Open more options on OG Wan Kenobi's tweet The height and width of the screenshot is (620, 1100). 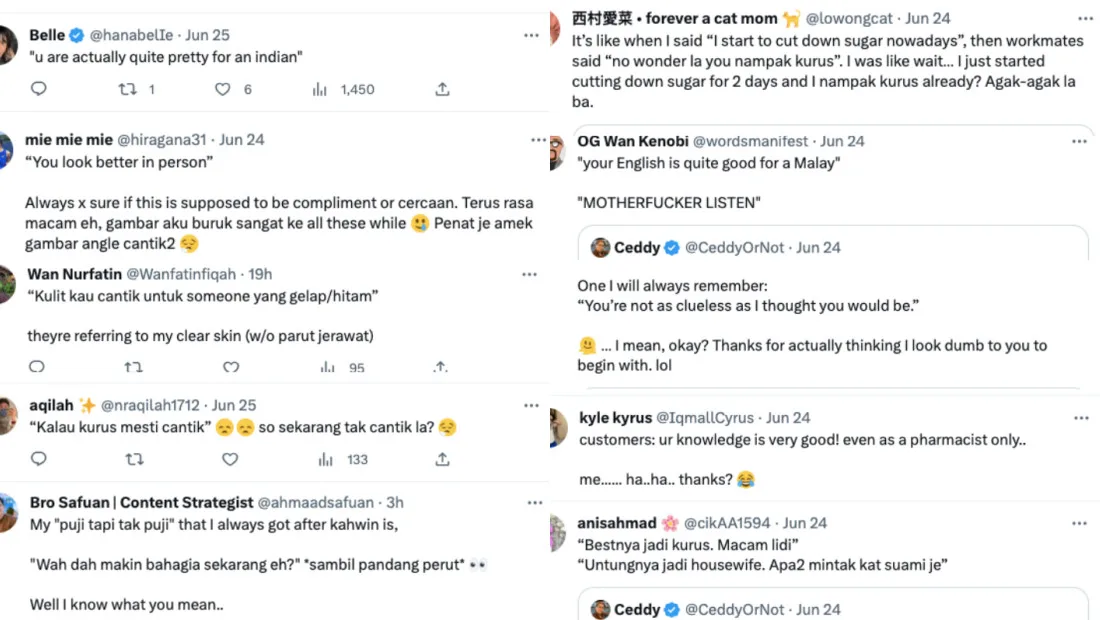pos(1079,141)
